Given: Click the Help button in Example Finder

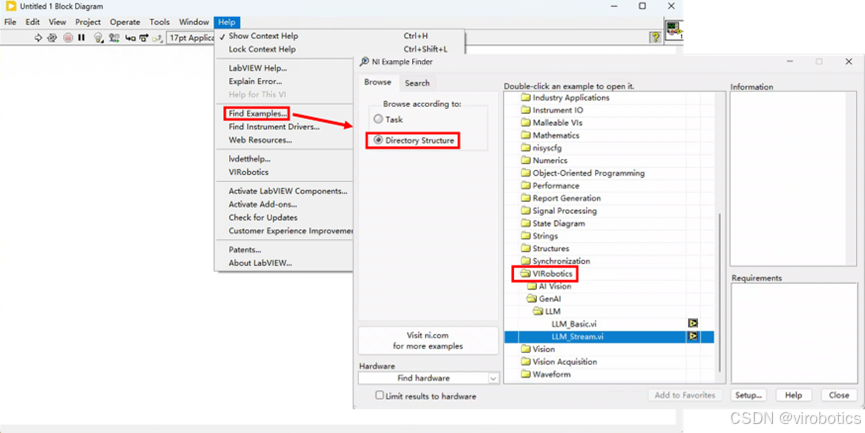Looking at the screenshot, I should point(793,395).
